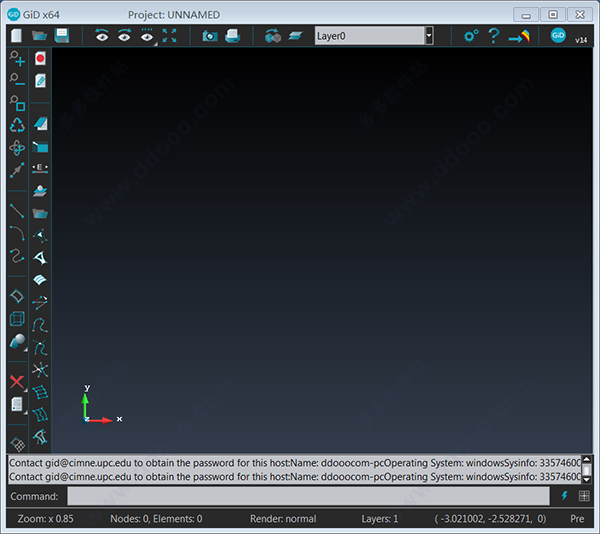Click 'Zoom: x 0.85' in the status bar
Viewport: 600px width, 534px height.
(x=46, y=519)
